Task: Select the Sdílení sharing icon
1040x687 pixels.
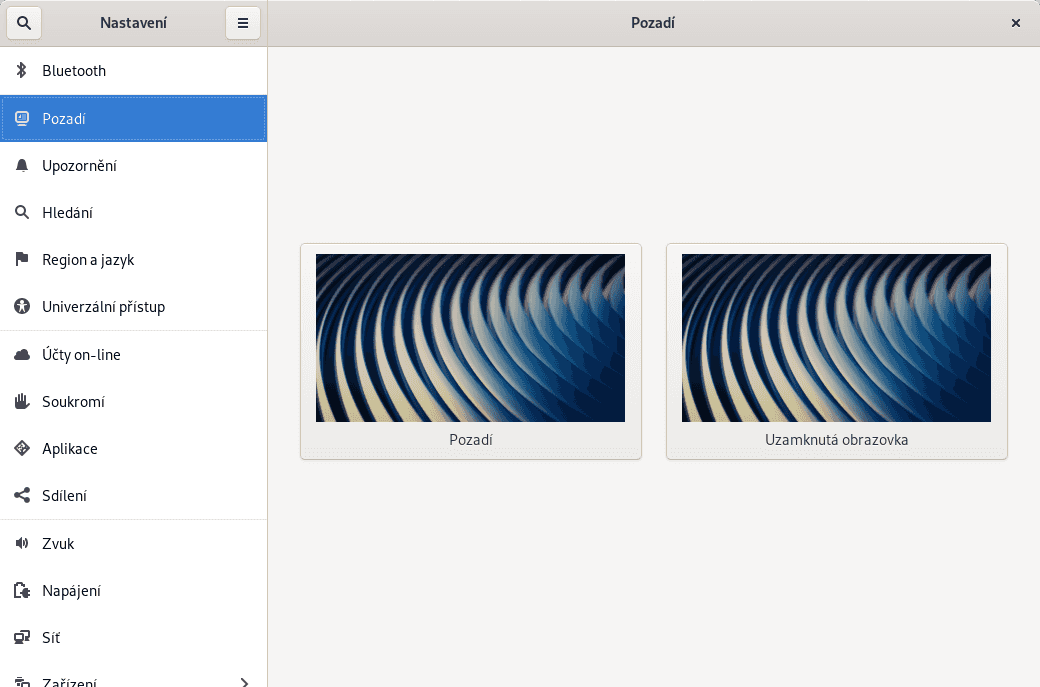Action: pos(22,495)
